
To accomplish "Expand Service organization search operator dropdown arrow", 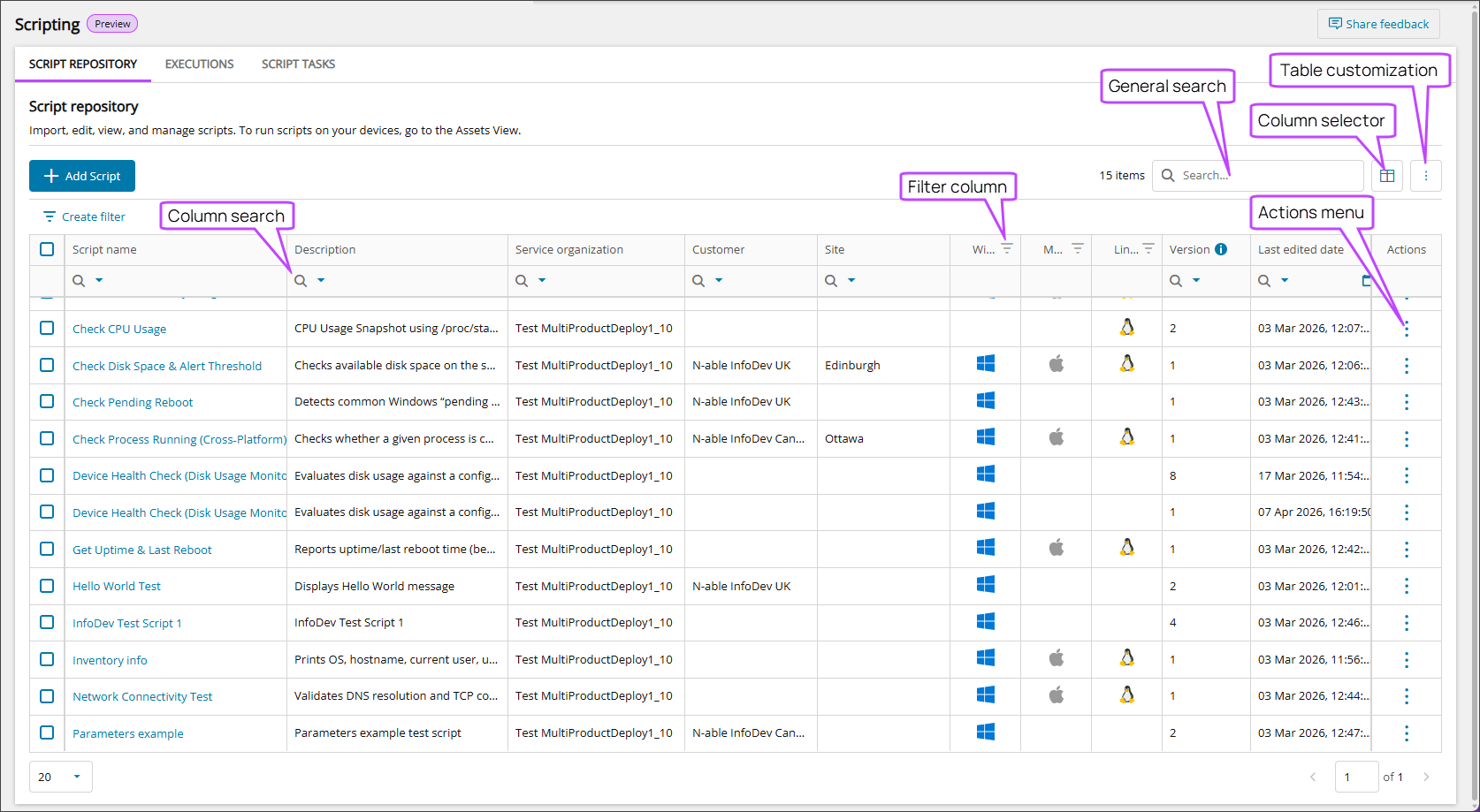I will pos(542,281).
